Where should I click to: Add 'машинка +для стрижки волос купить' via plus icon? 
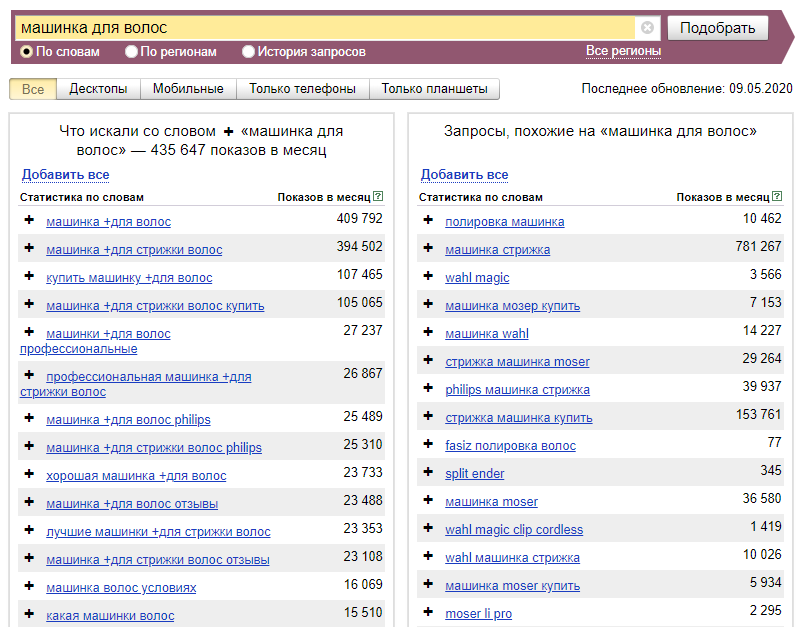pos(29,304)
